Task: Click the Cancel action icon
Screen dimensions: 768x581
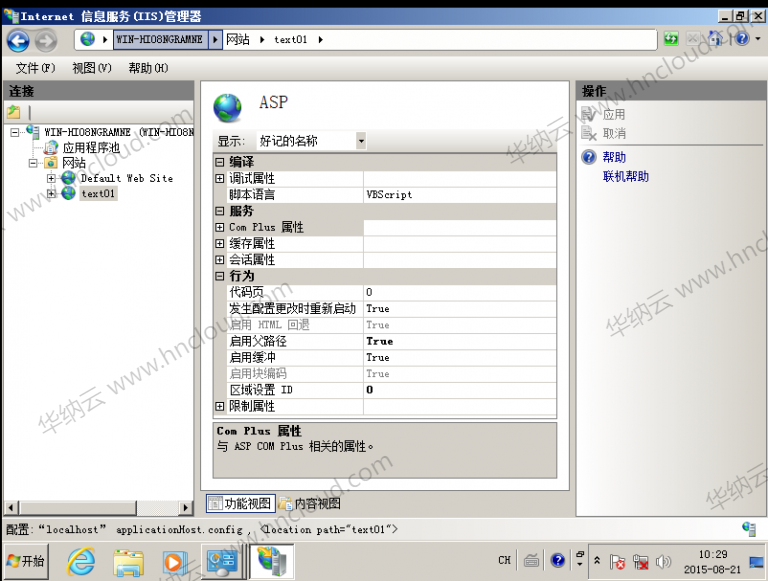Action: click(588, 133)
